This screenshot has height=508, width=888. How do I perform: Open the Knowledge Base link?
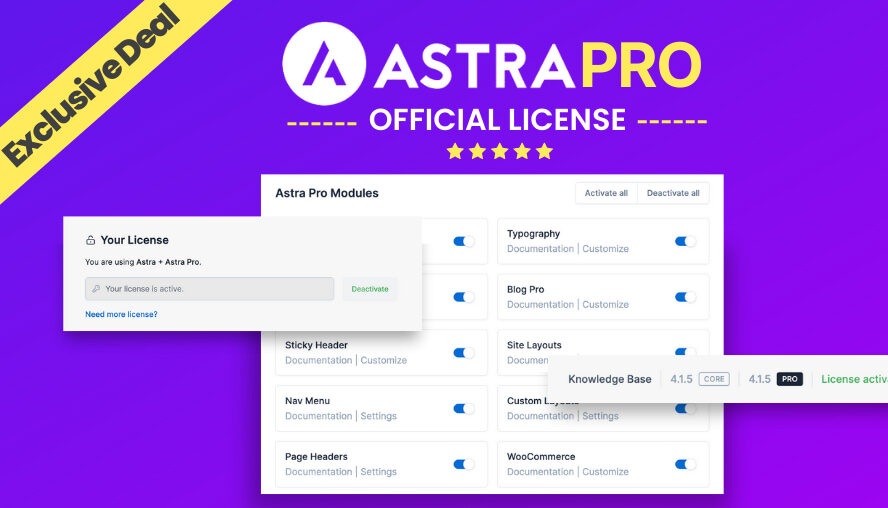click(609, 379)
